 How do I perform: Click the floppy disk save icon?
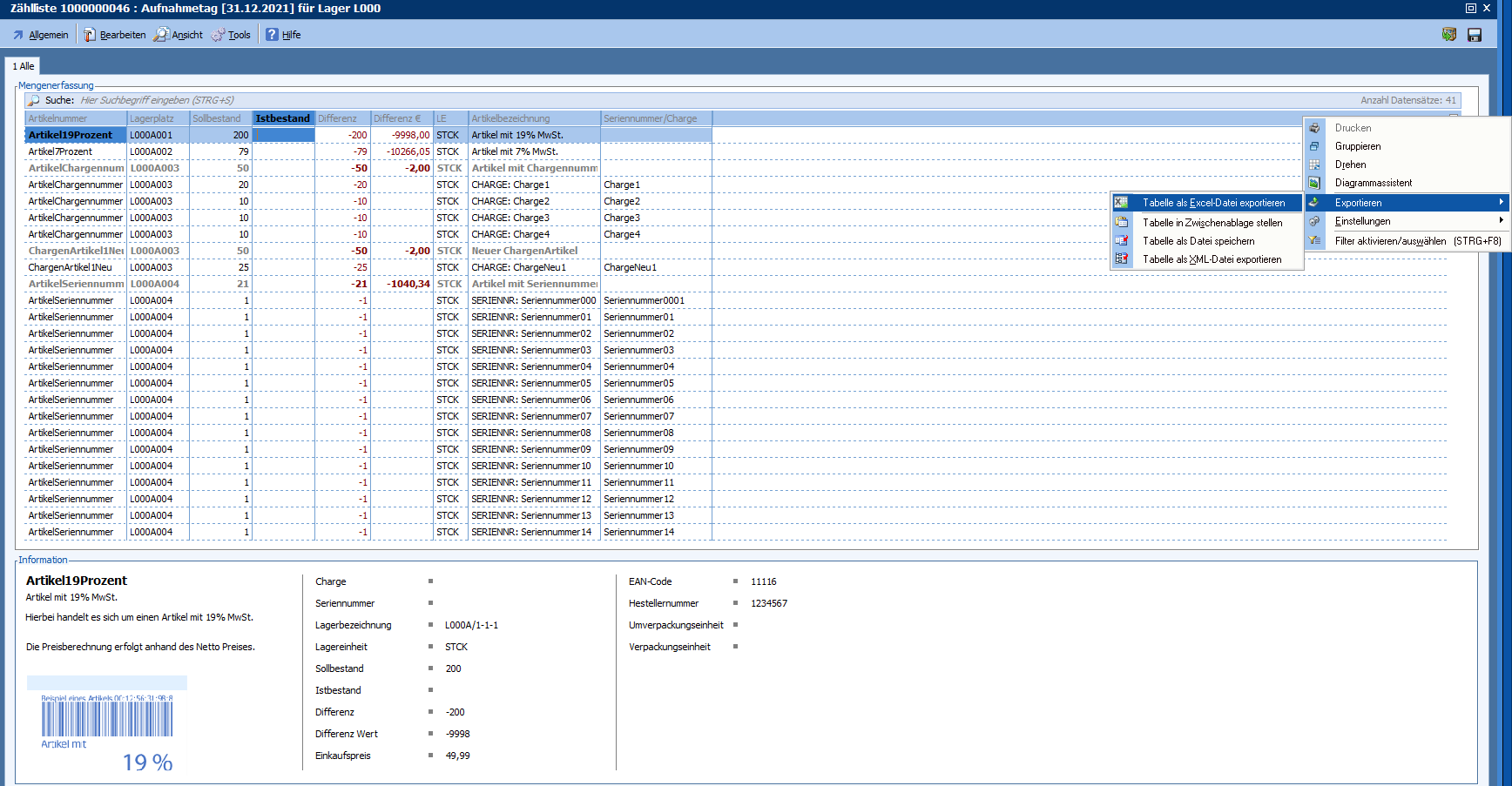click(x=1475, y=35)
